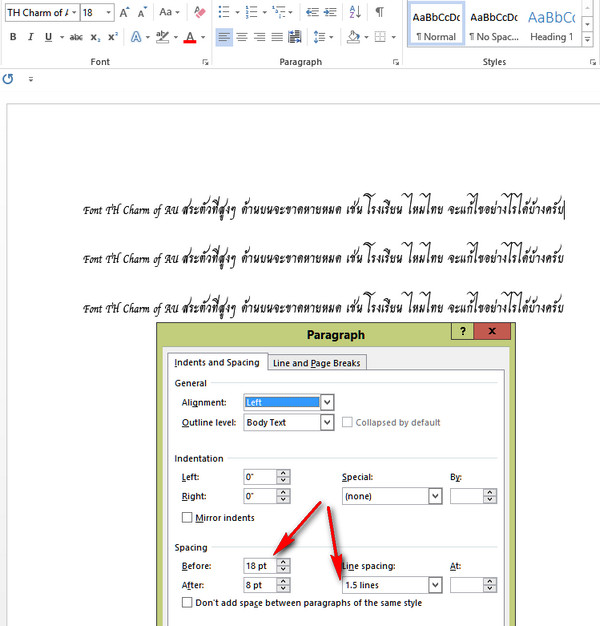The width and height of the screenshot is (600, 626).
Task: Insert bulleted list
Action: pos(224,12)
